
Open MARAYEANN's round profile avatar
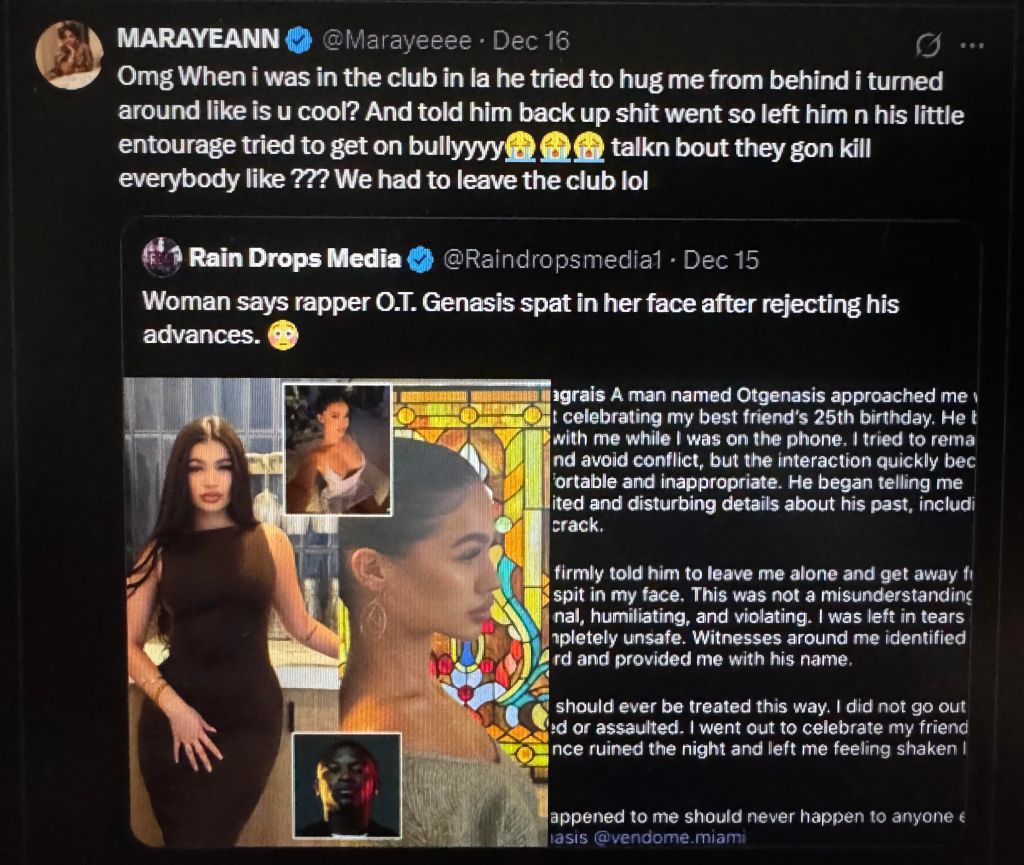[69, 54]
